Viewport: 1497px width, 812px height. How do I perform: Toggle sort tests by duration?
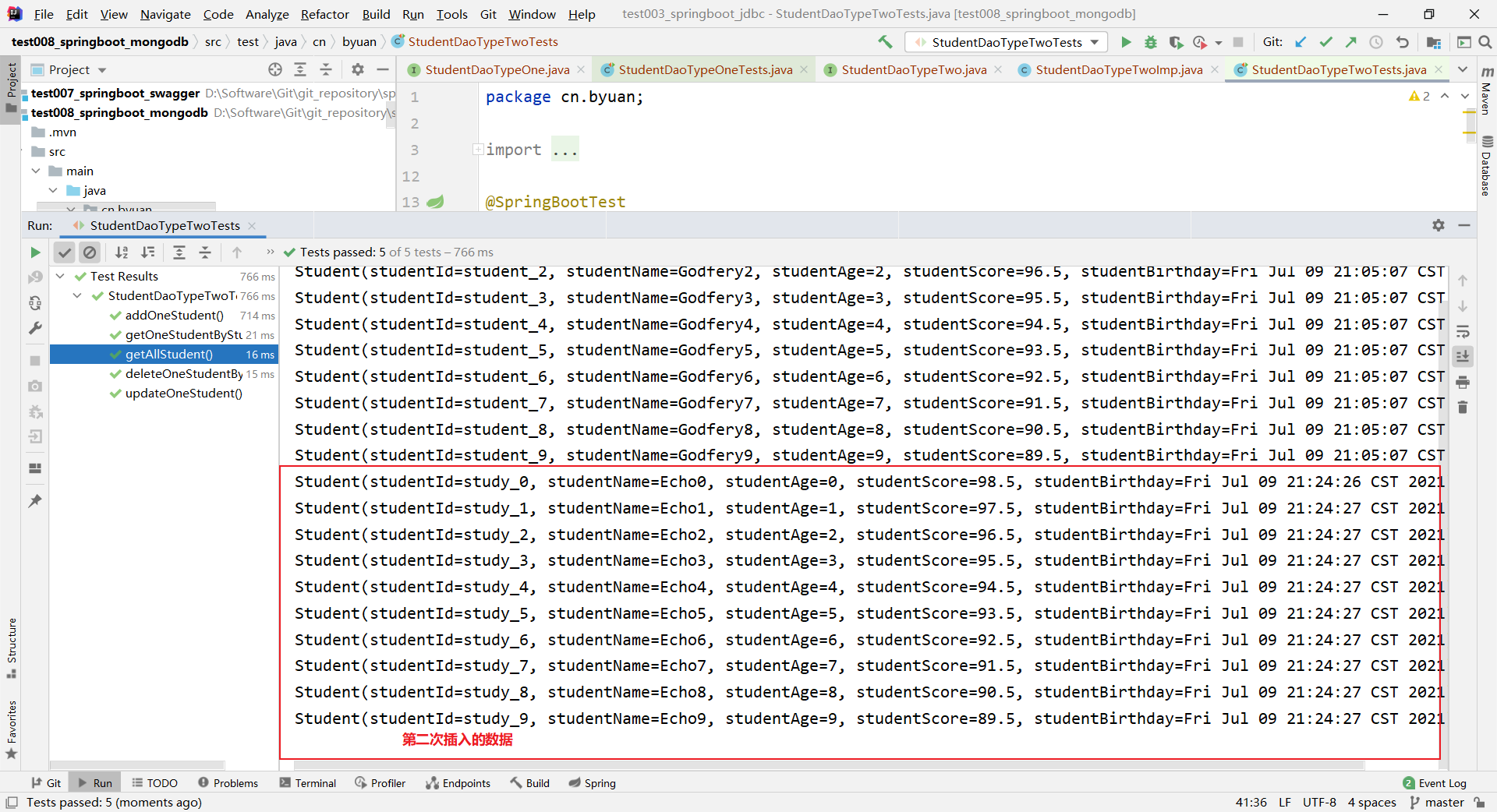point(148,252)
